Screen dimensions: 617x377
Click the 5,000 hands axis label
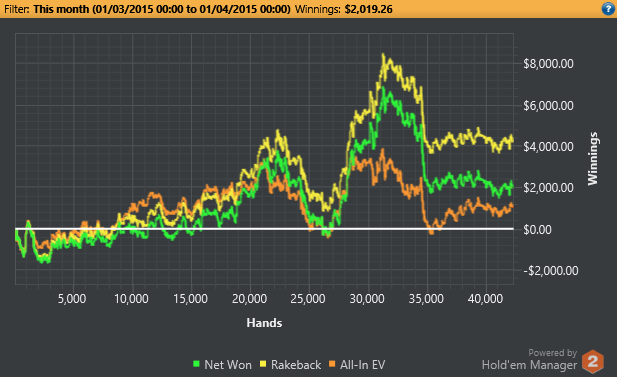tap(72, 299)
